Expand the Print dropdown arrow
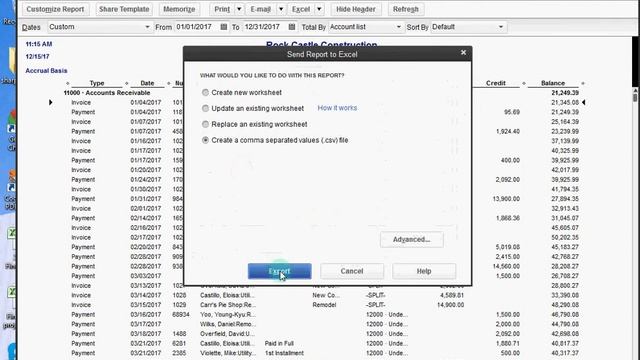This screenshot has width=640, height=360. click(x=239, y=9)
